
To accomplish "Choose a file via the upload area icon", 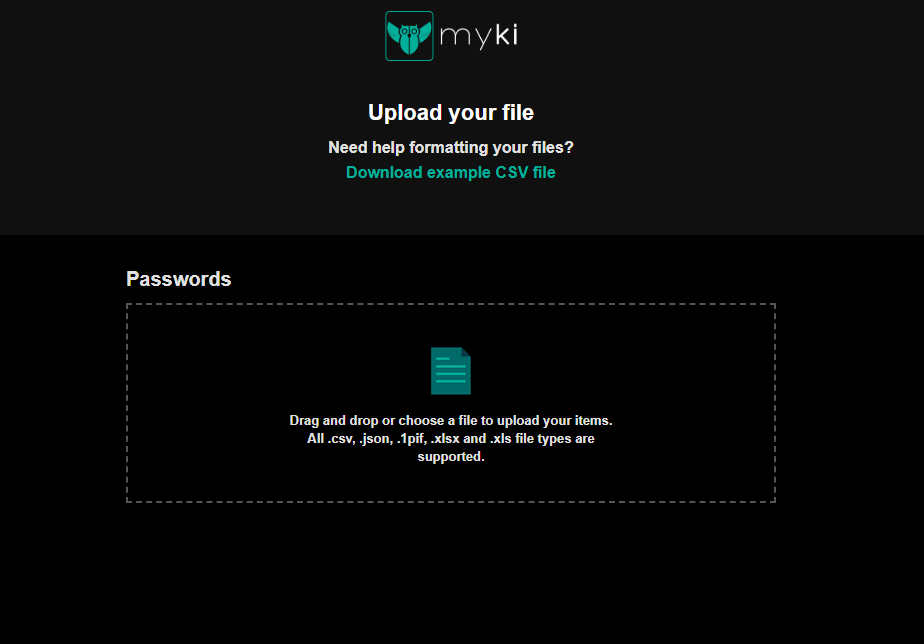I will coord(451,371).
